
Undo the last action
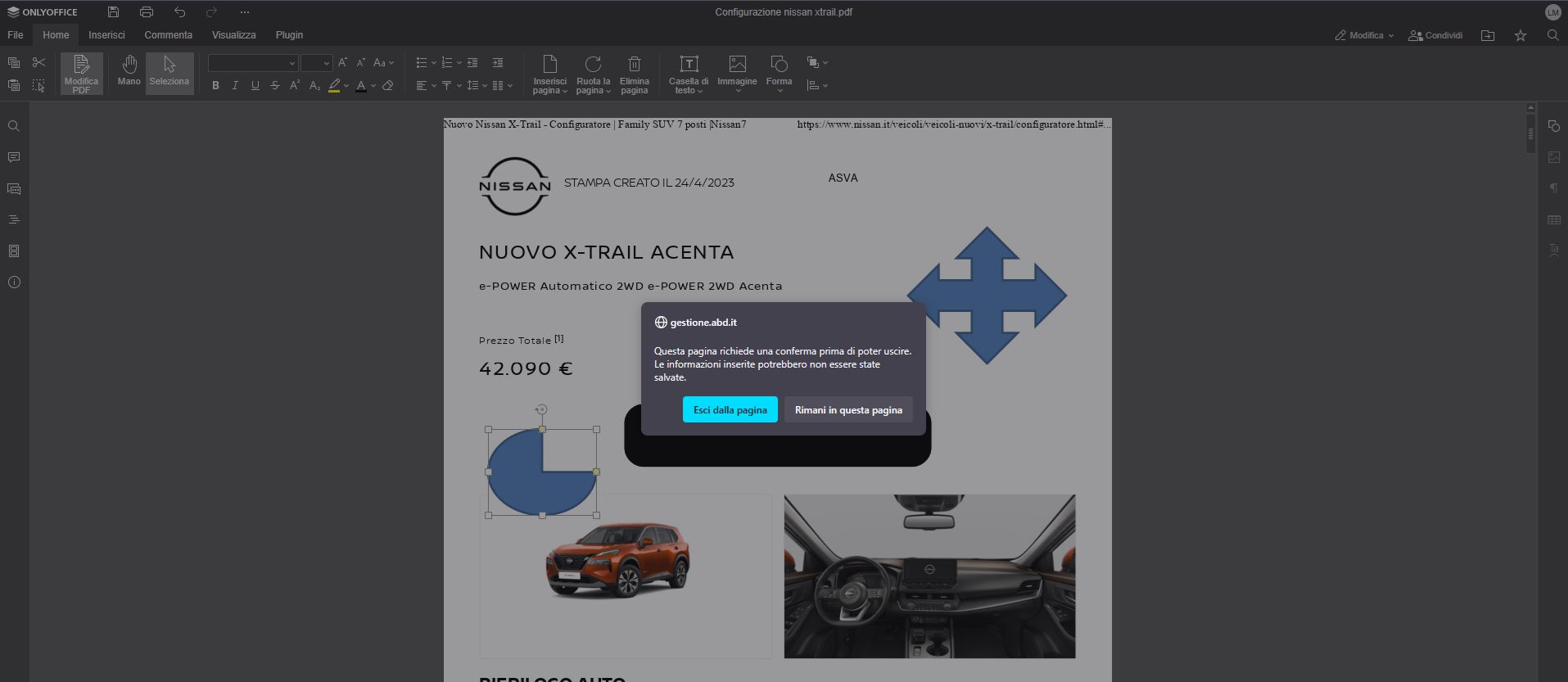(x=179, y=12)
